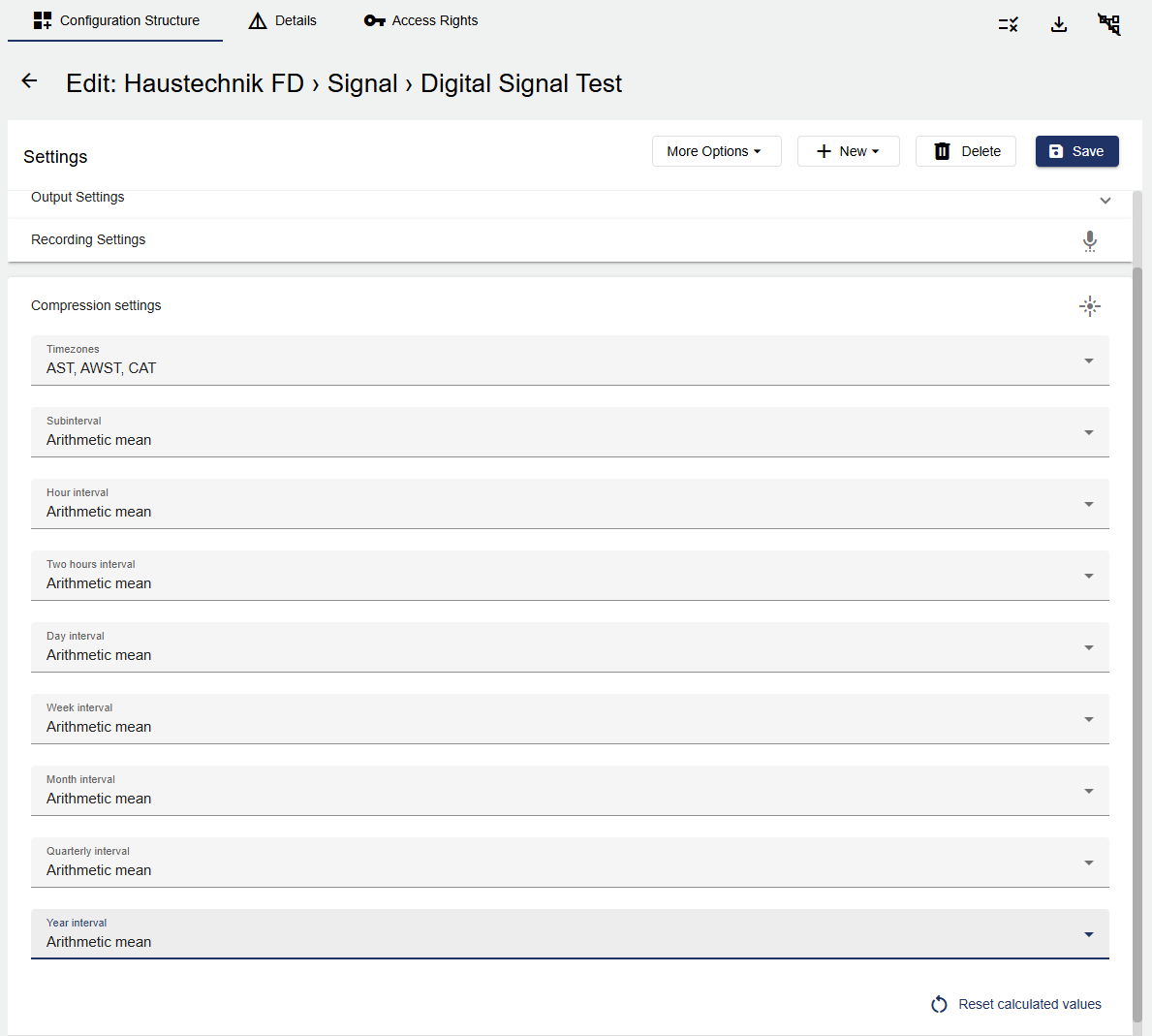Viewport: 1152px width, 1036px height.
Task: Click the circular reset icon near Reset calculated values
Action: (939, 1005)
